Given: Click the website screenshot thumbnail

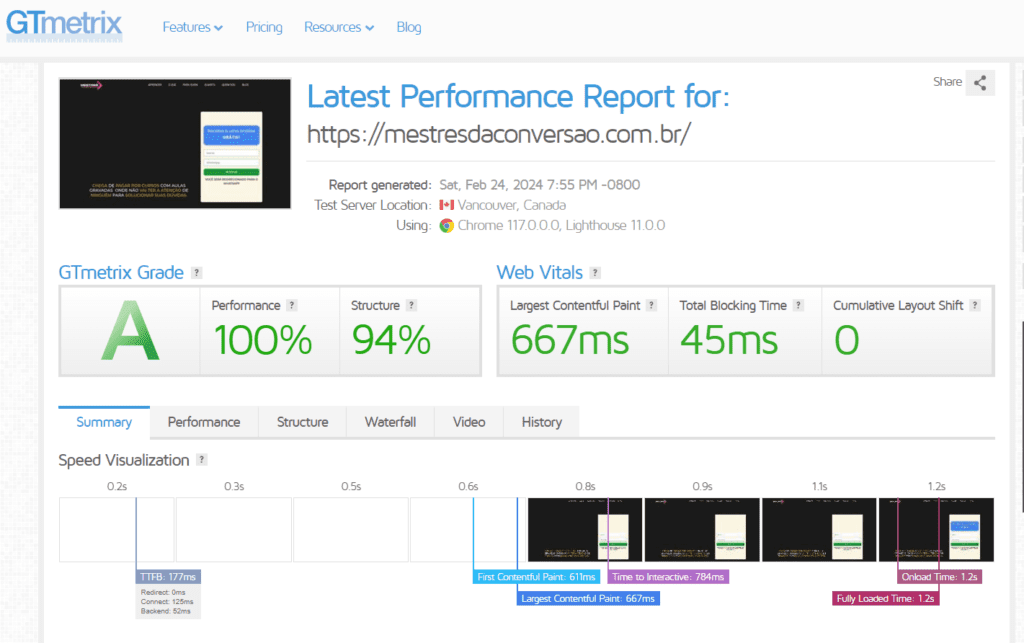Looking at the screenshot, I should point(175,143).
